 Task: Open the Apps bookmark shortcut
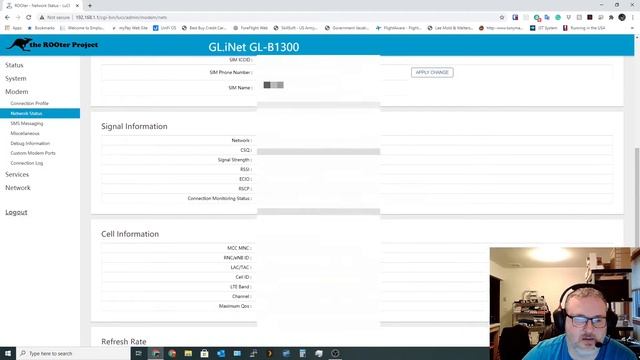click(13, 28)
